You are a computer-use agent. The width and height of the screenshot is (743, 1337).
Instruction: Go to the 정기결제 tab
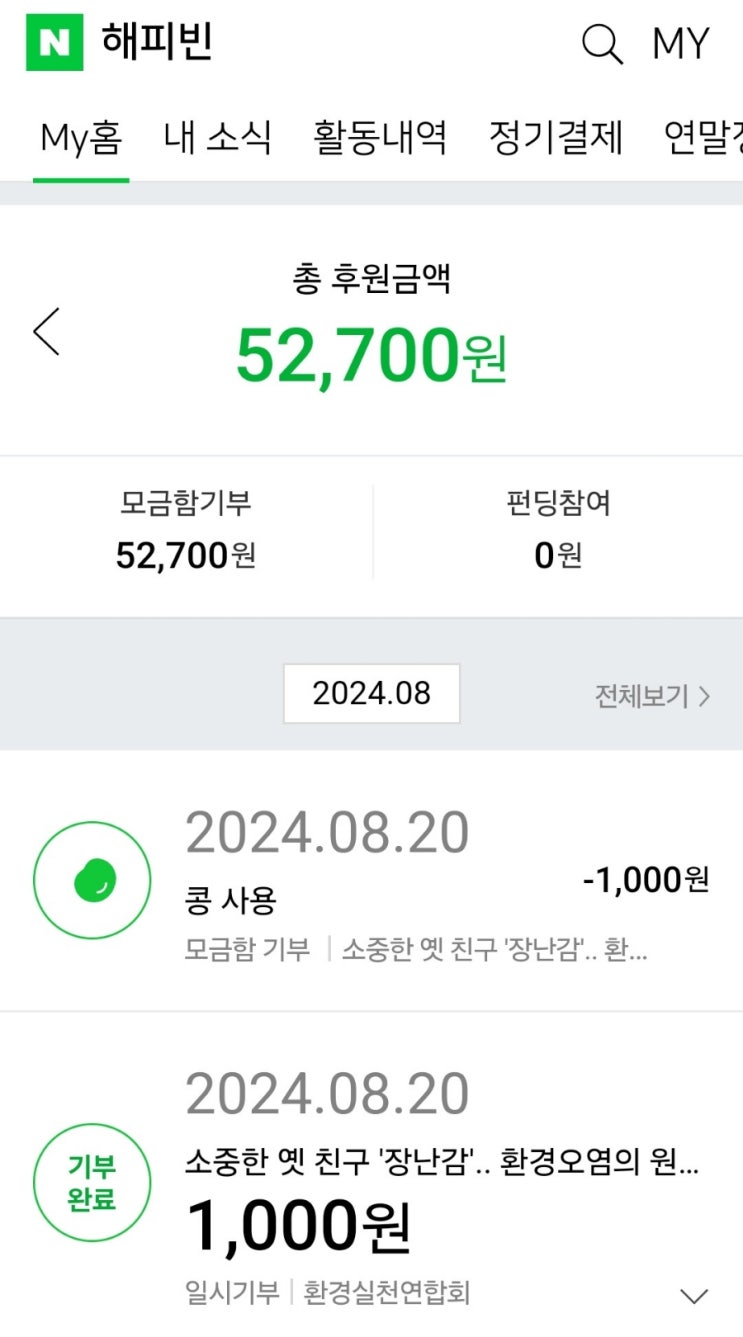[x=556, y=138]
